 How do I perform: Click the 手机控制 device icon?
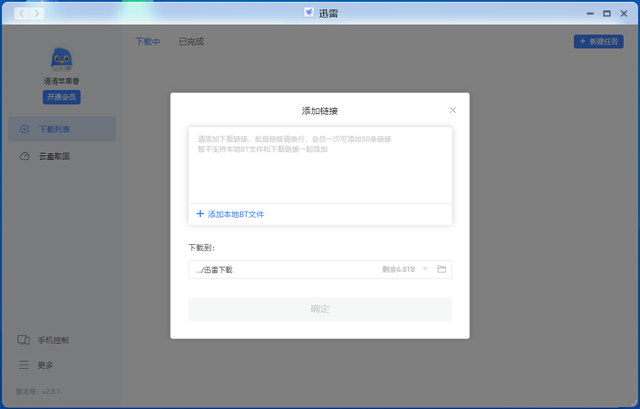point(24,340)
